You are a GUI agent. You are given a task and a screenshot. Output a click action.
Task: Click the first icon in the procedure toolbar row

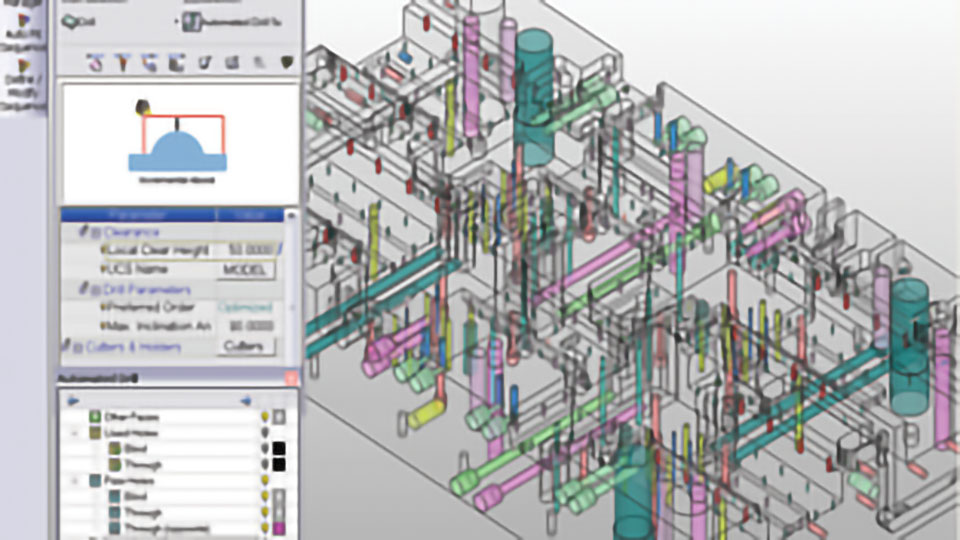point(96,63)
